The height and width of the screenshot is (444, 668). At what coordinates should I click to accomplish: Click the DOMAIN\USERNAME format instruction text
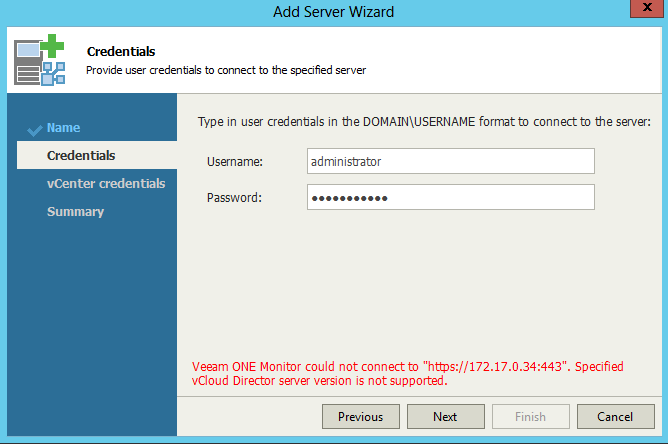click(424, 122)
